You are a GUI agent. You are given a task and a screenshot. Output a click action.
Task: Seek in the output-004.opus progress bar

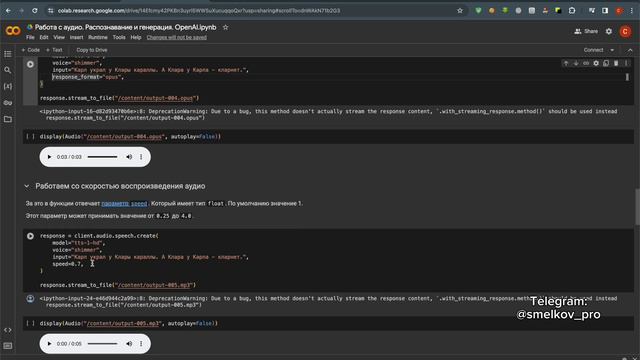(102, 157)
